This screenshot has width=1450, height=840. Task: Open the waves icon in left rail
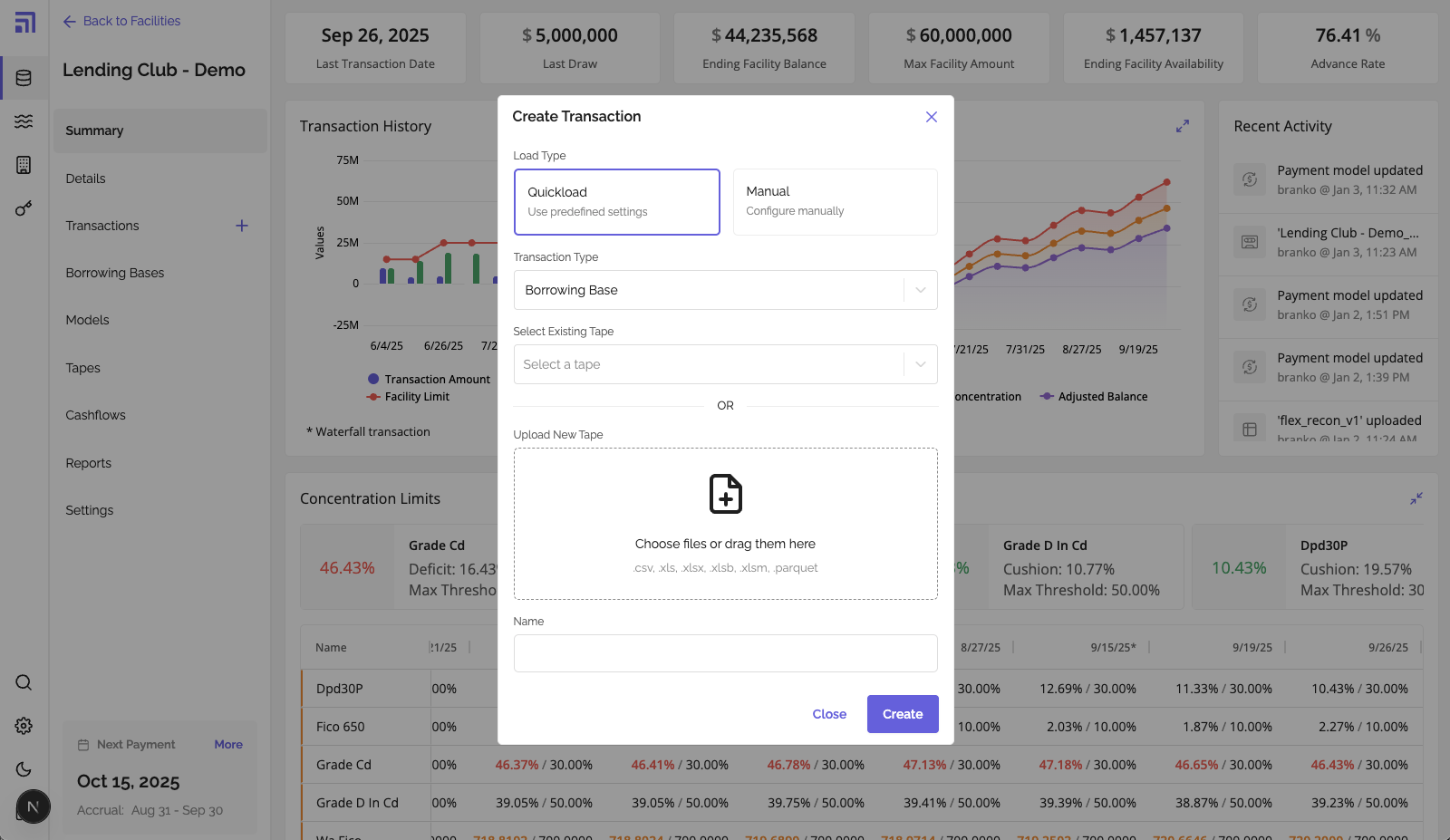pyautogui.click(x=24, y=121)
